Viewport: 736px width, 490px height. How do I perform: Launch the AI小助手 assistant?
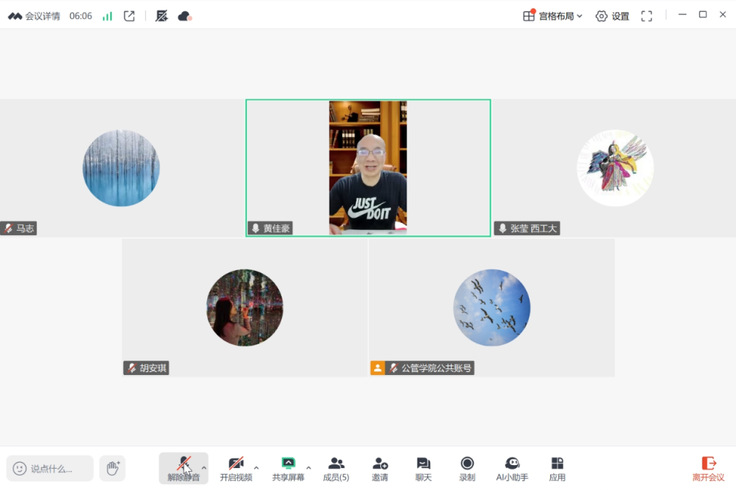coord(512,467)
